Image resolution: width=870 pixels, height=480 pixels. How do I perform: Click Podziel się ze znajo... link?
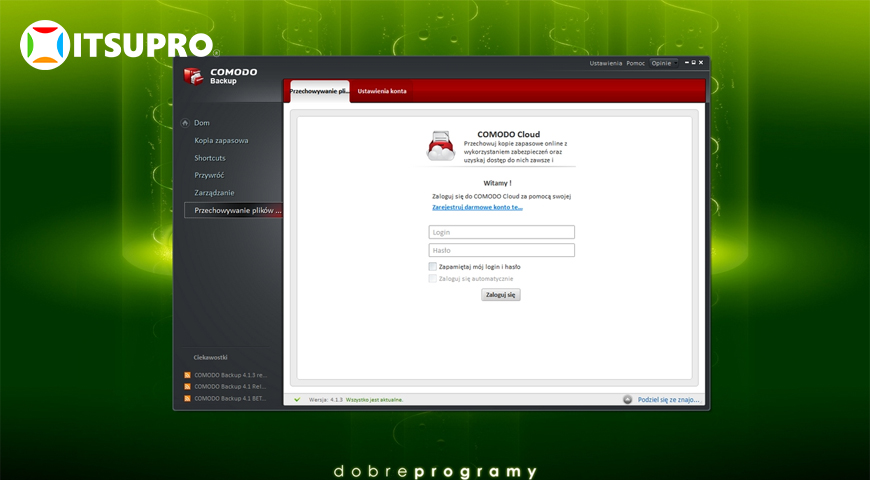coord(669,400)
